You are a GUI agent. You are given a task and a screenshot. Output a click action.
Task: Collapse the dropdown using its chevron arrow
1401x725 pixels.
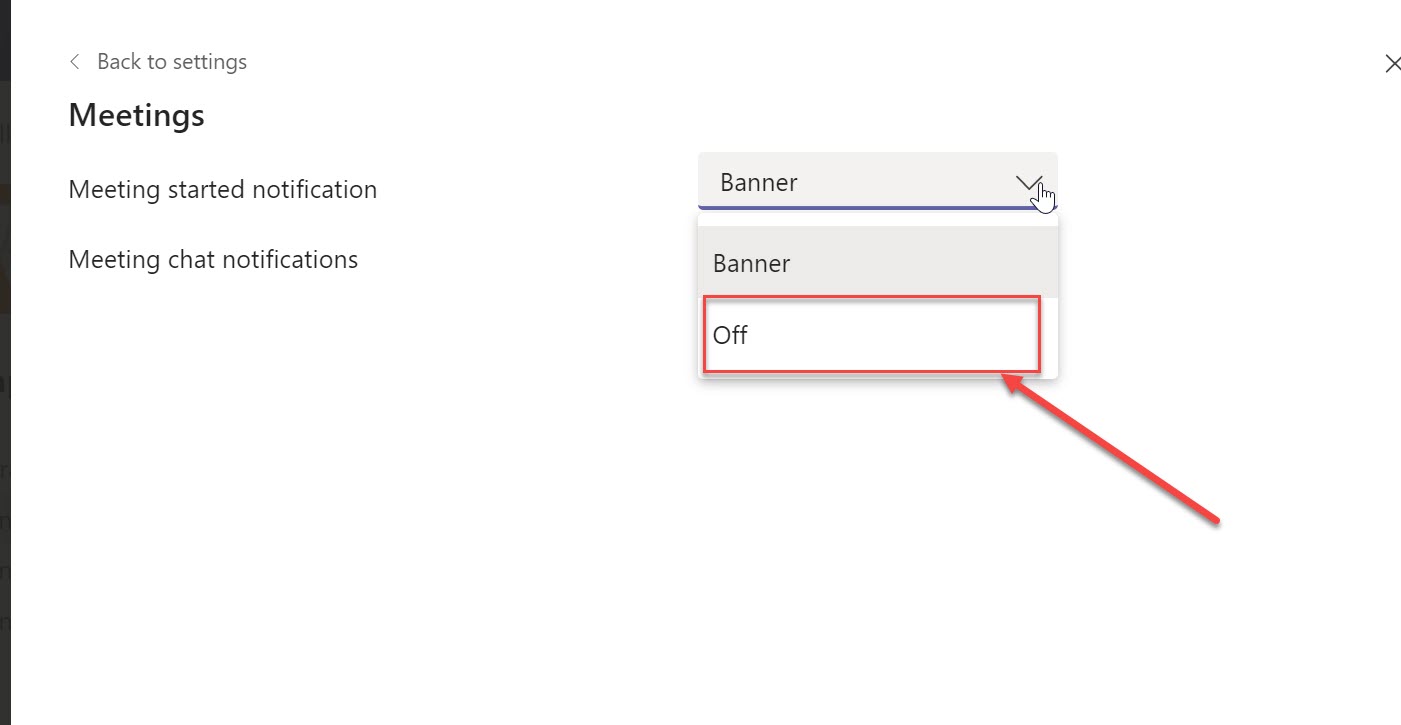[1027, 182]
